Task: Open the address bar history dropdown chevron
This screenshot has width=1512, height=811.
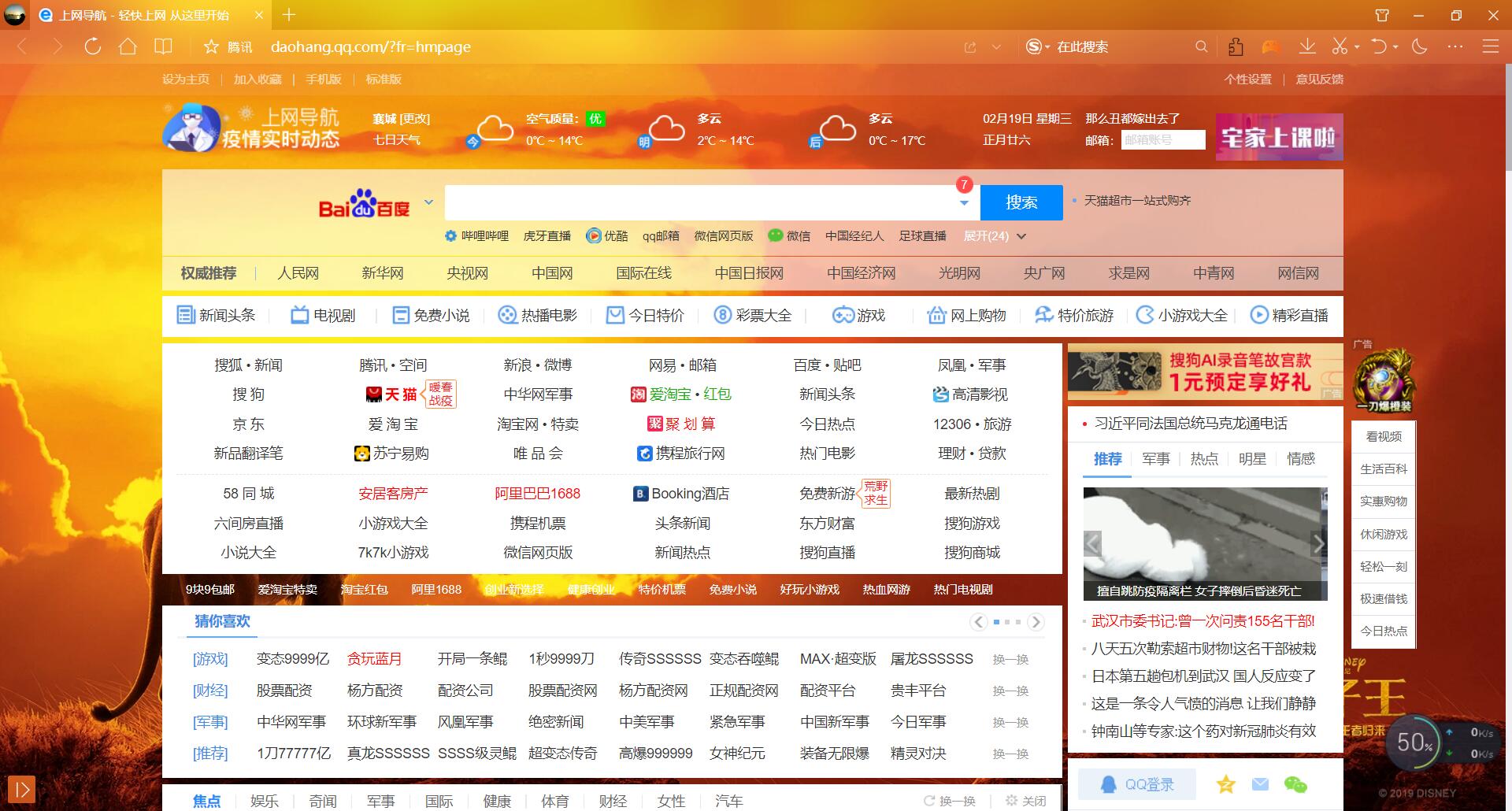Action: pos(996,47)
